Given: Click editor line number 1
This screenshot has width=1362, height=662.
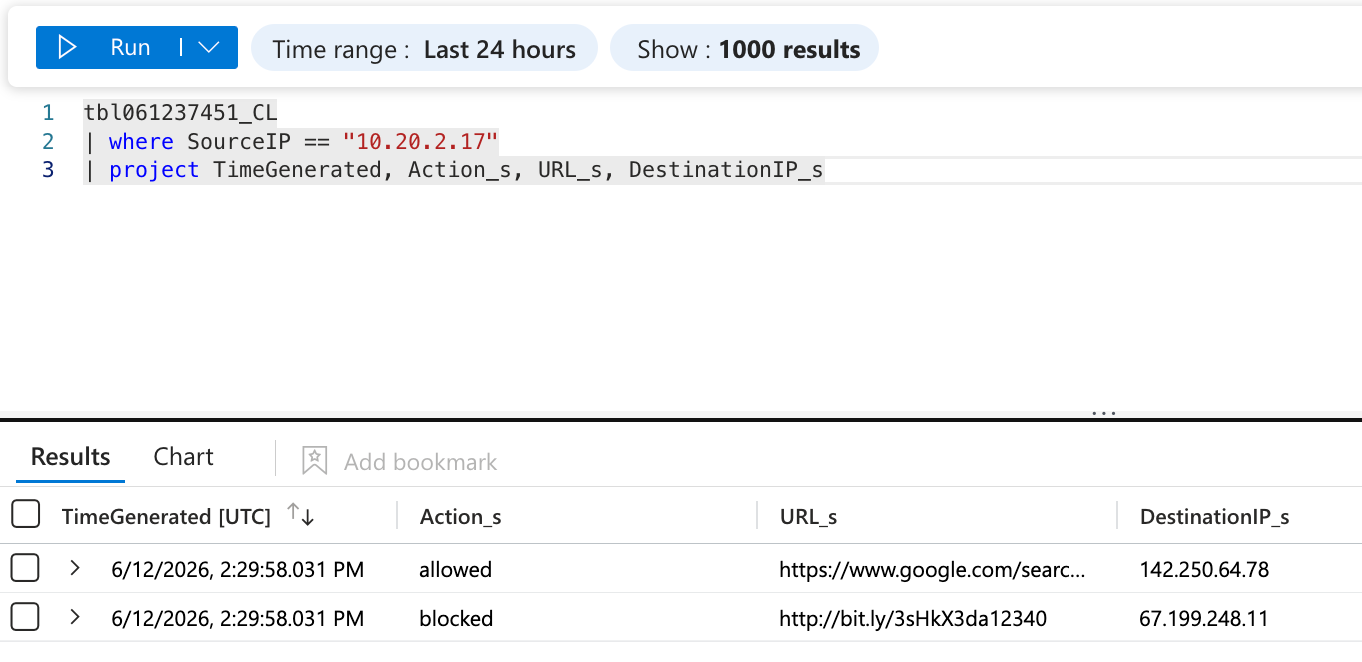Looking at the screenshot, I should 48,112.
